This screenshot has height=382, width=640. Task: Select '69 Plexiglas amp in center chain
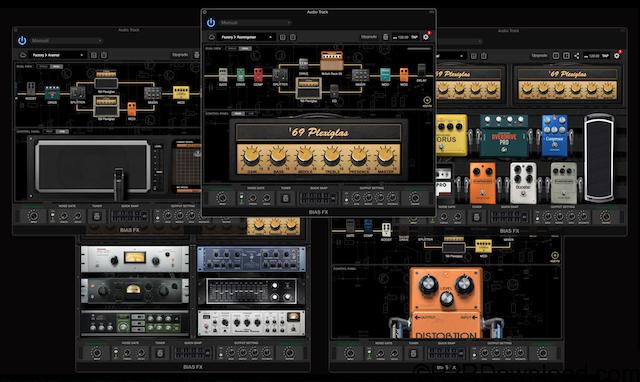pyautogui.click(x=309, y=88)
